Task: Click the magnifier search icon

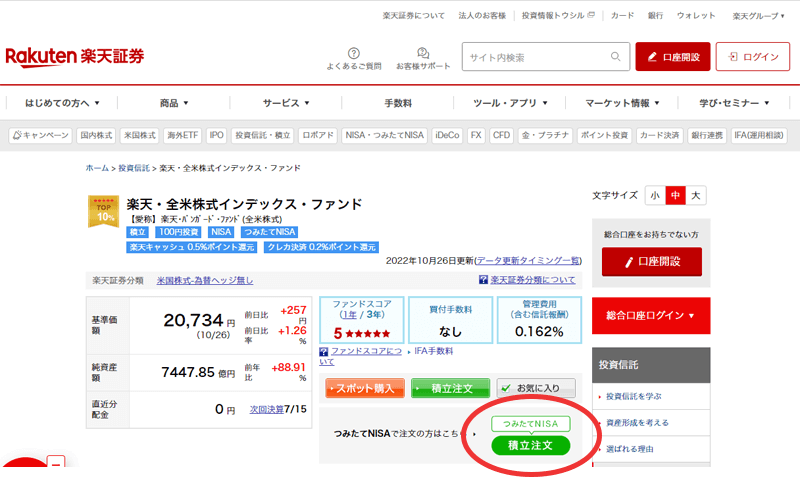Action: (616, 57)
